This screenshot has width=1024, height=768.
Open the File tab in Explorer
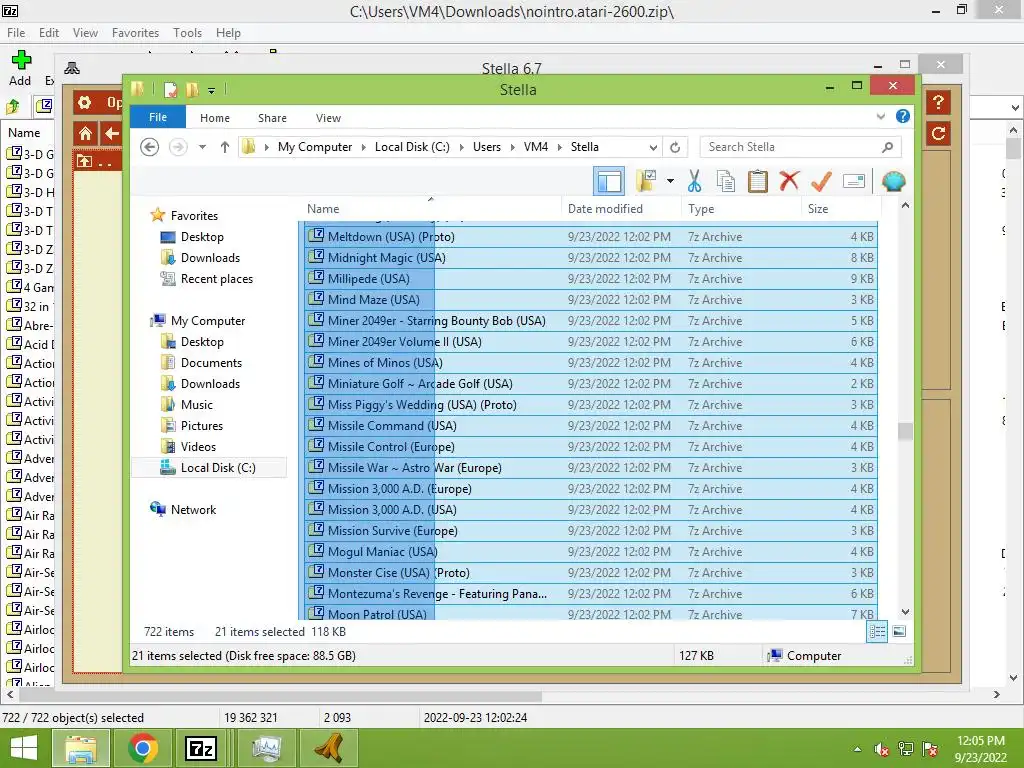point(158,117)
